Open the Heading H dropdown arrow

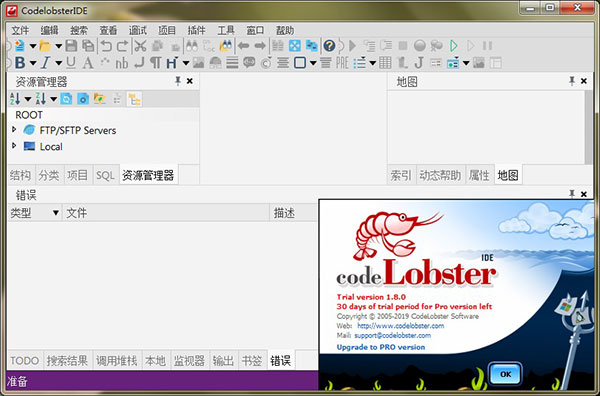(186, 63)
